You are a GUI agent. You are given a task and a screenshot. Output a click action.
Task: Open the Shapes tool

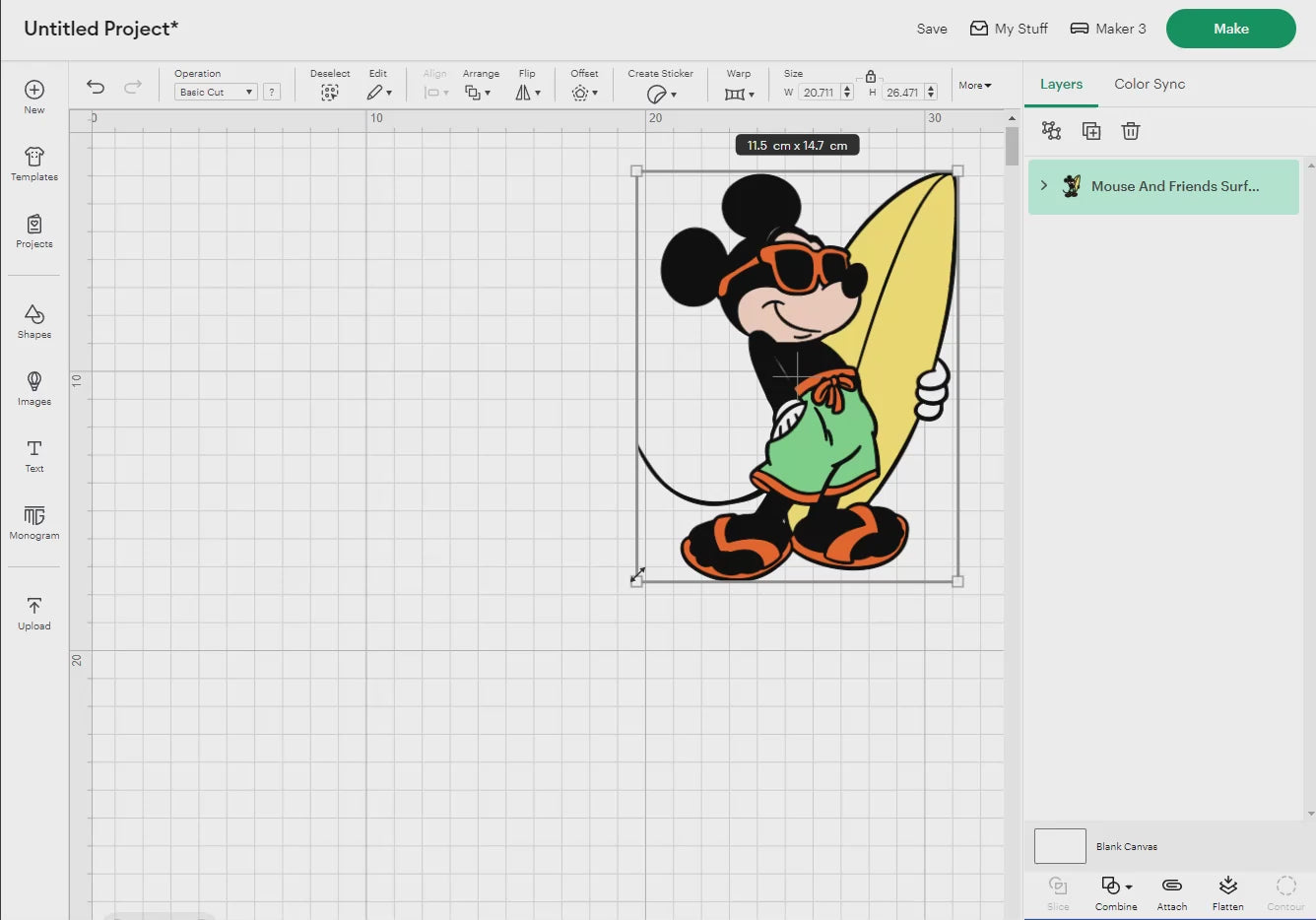click(34, 321)
